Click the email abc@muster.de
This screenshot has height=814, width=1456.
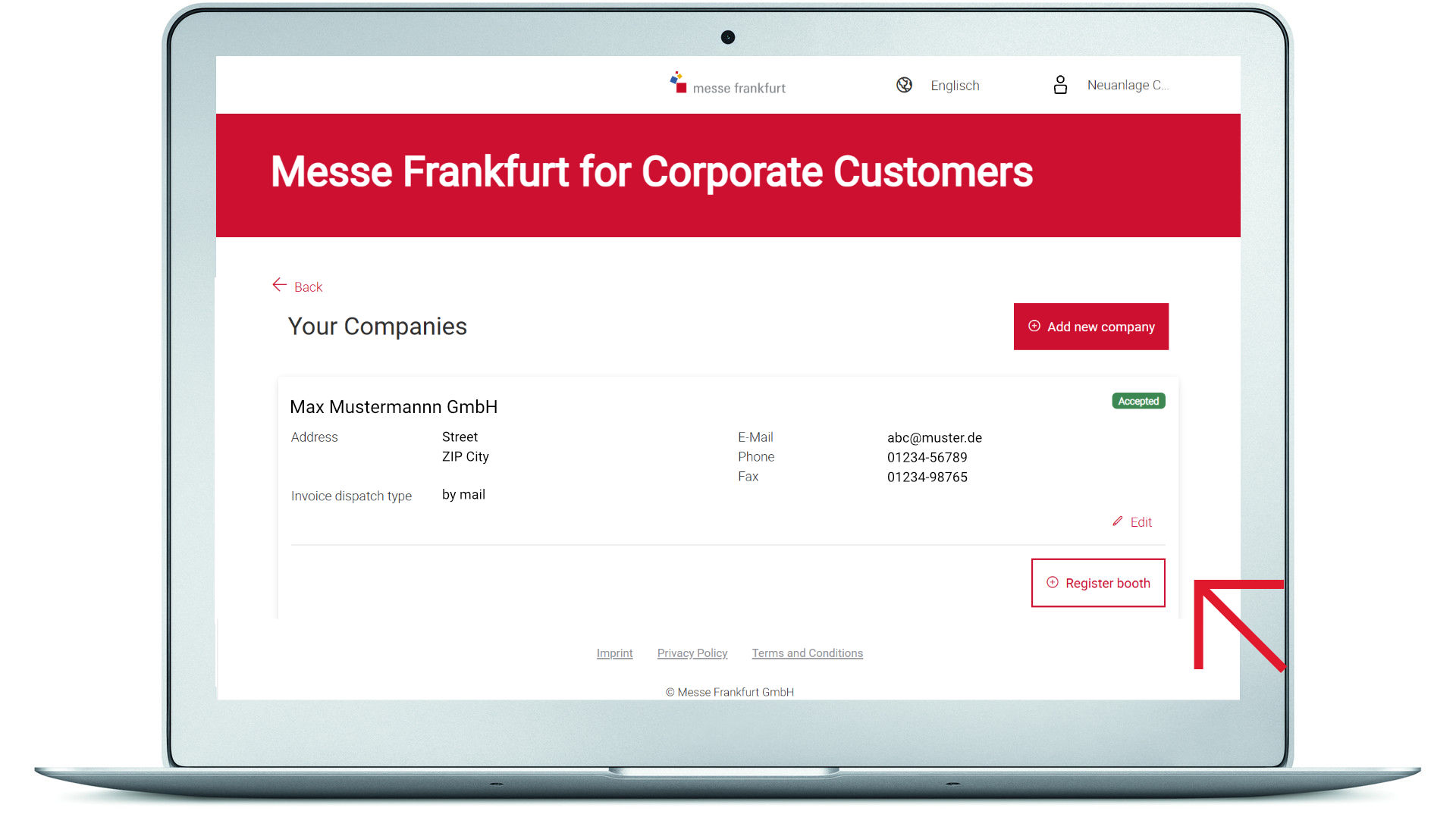coord(934,438)
